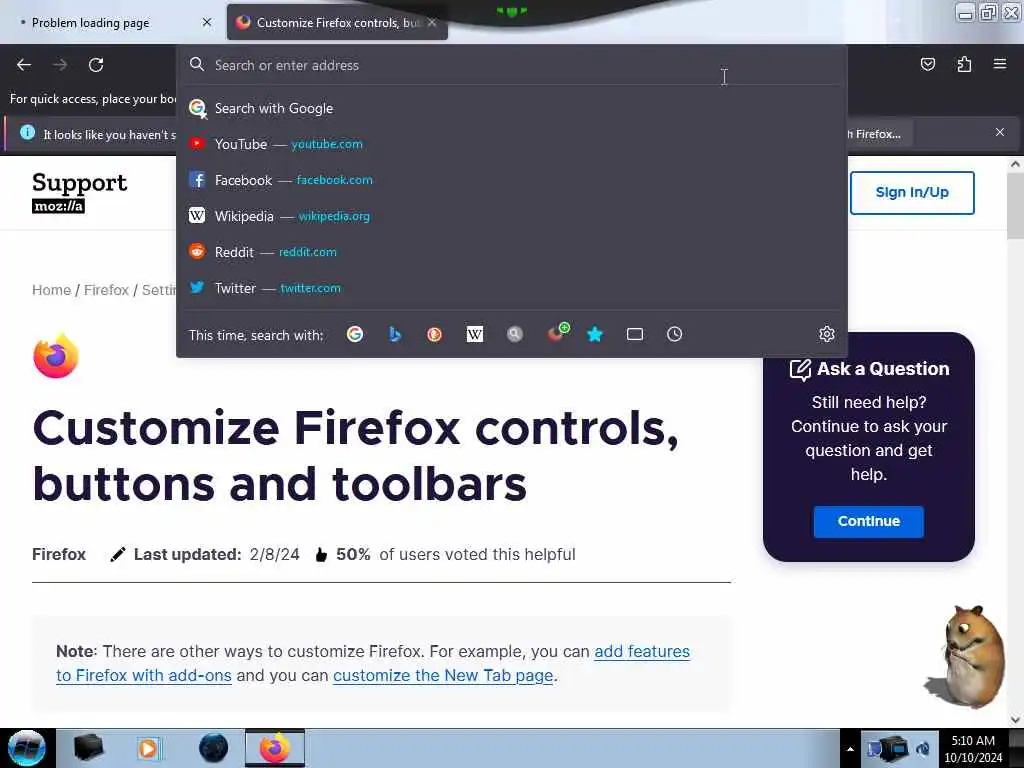The width and height of the screenshot is (1024, 768).
Task: Click the Last updated pencil icon
Action: (118, 555)
